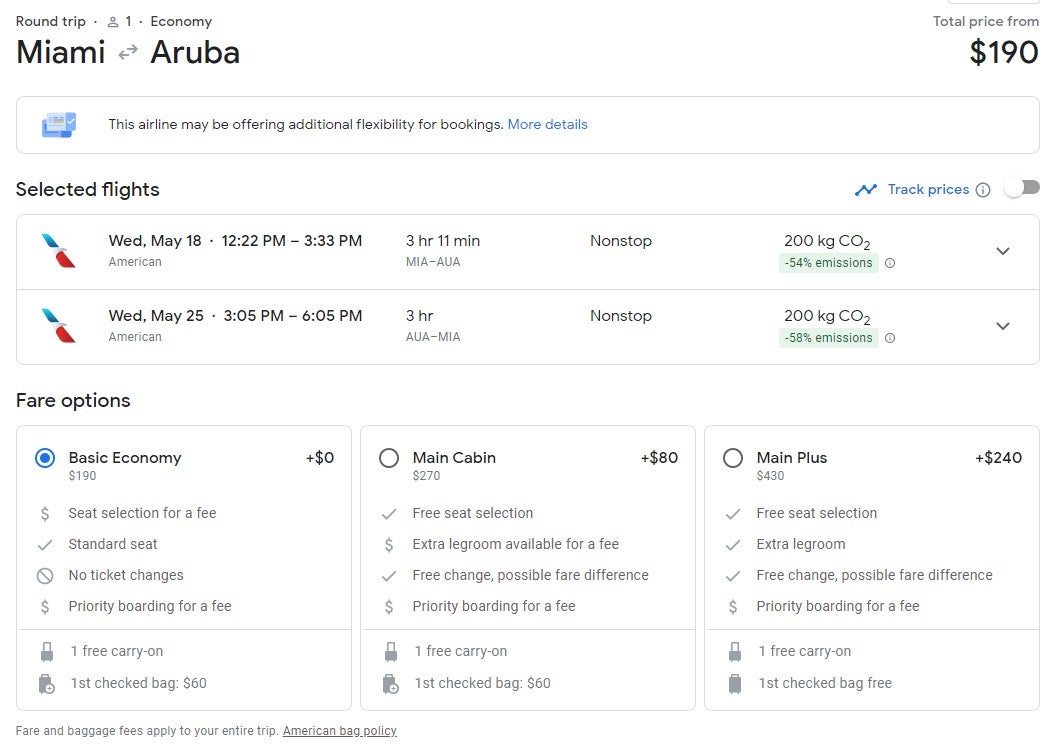Image resolution: width=1054 pixels, height=748 pixels.
Task: Click the Track prices graph icon
Action: (866, 190)
